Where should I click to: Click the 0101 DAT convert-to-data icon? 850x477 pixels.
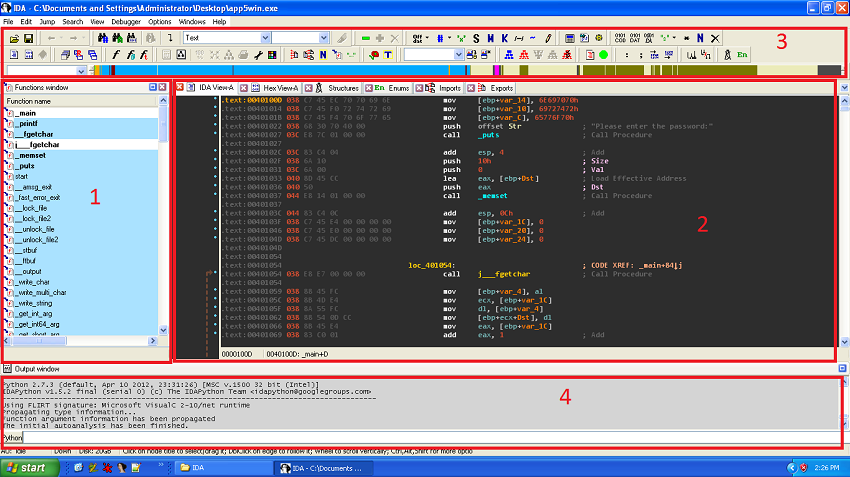click(635, 38)
